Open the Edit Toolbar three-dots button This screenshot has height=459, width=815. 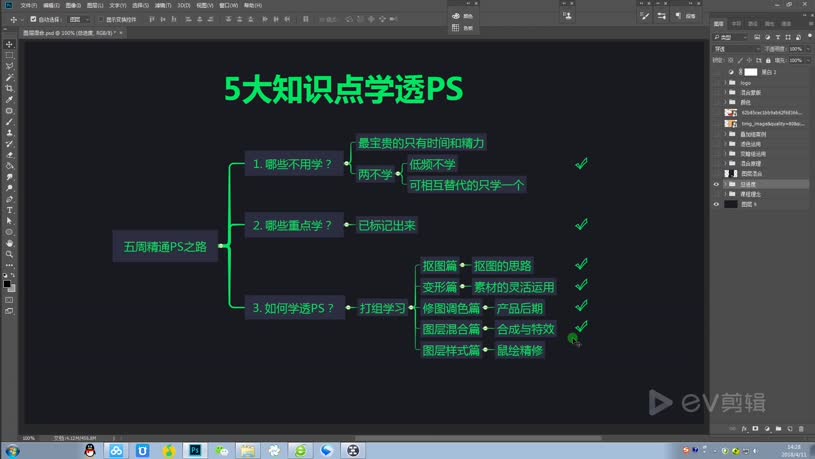(9, 265)
